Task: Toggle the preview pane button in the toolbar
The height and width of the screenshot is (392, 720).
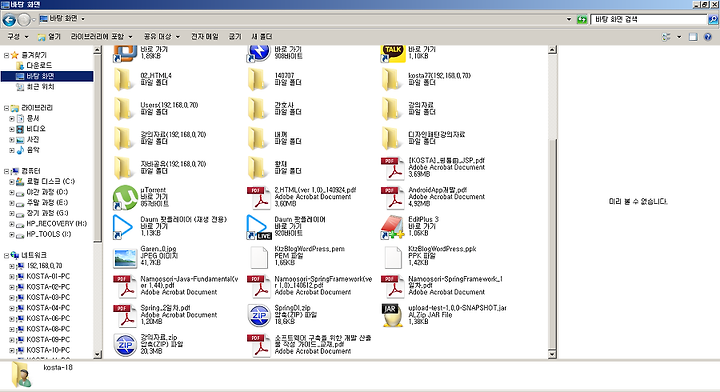Action: [693, 37]
